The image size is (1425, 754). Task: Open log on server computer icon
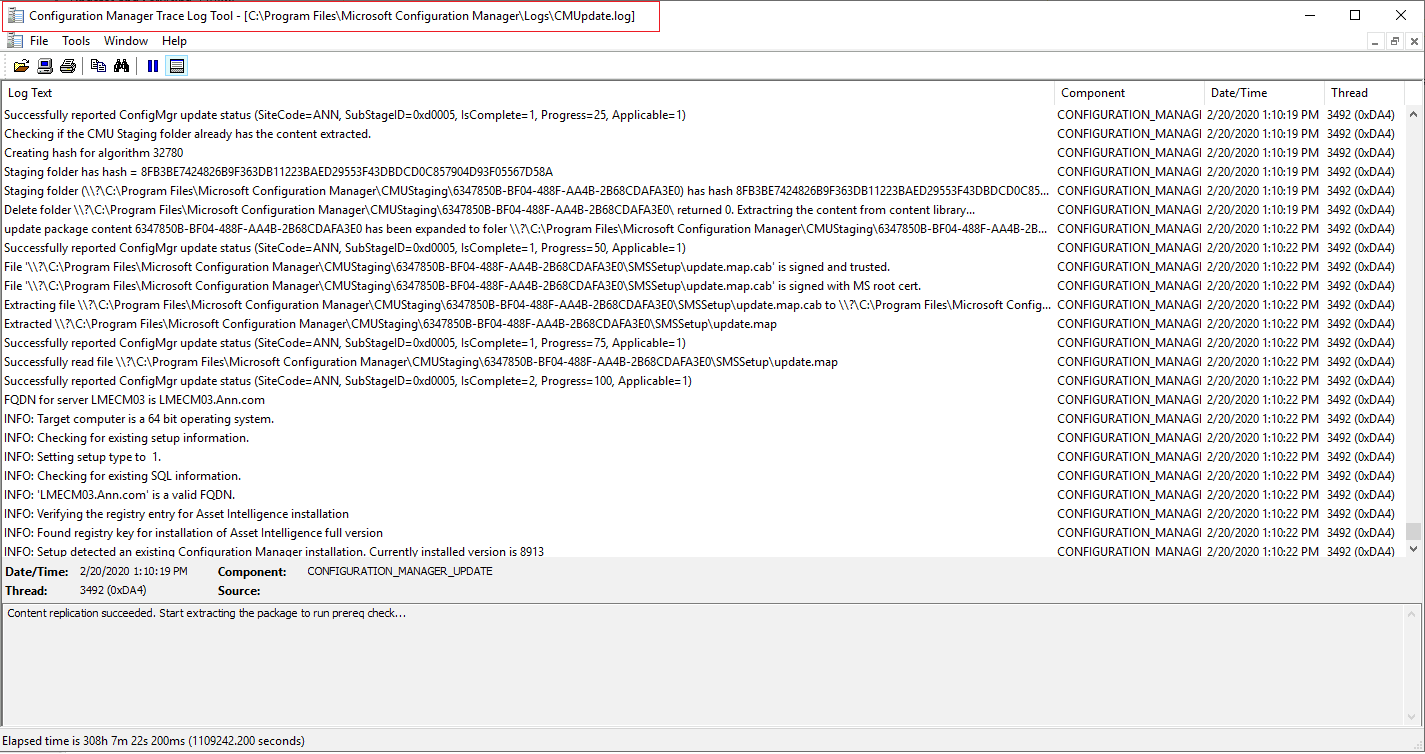click(45, 66)
